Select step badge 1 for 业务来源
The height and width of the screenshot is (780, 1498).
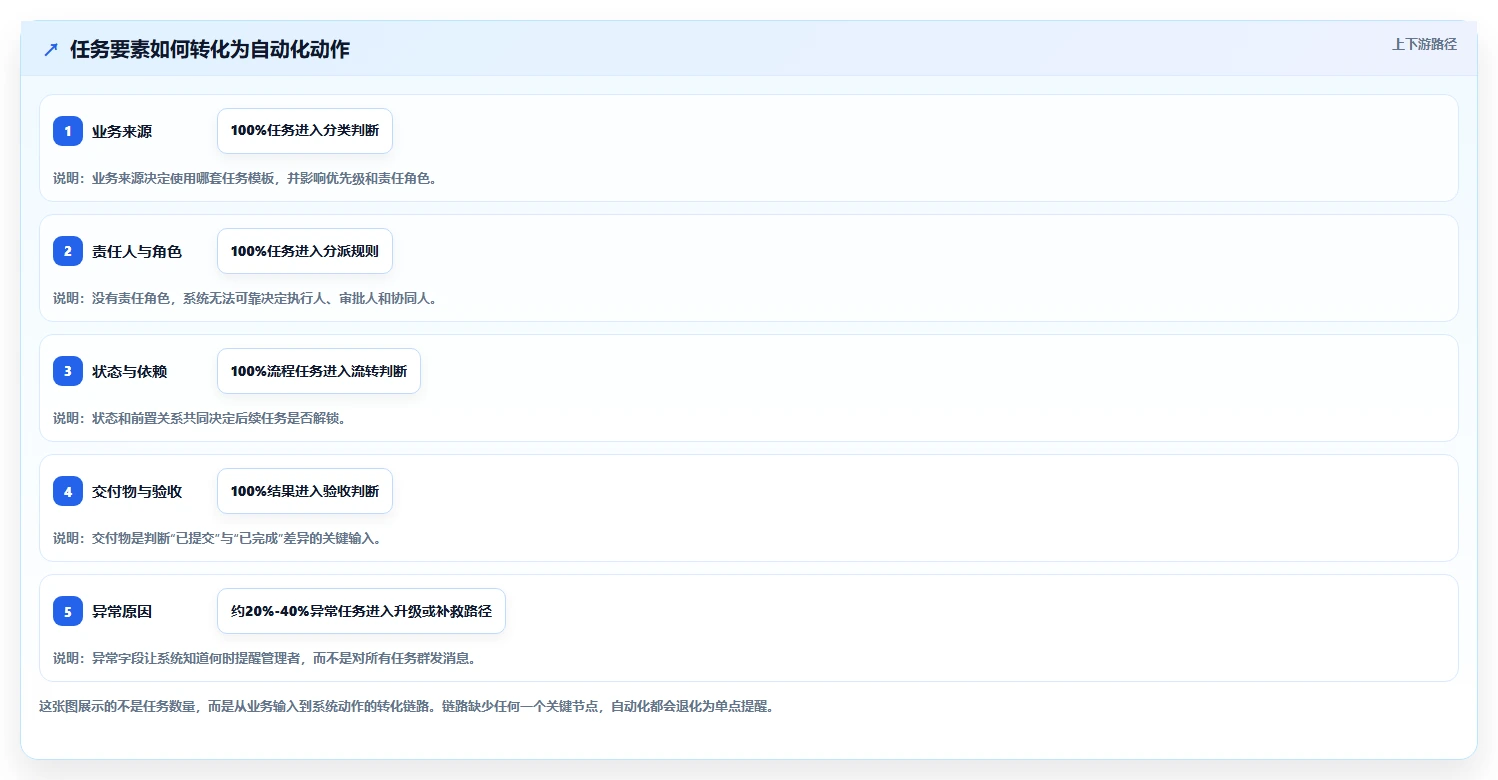tap(68, 131)
